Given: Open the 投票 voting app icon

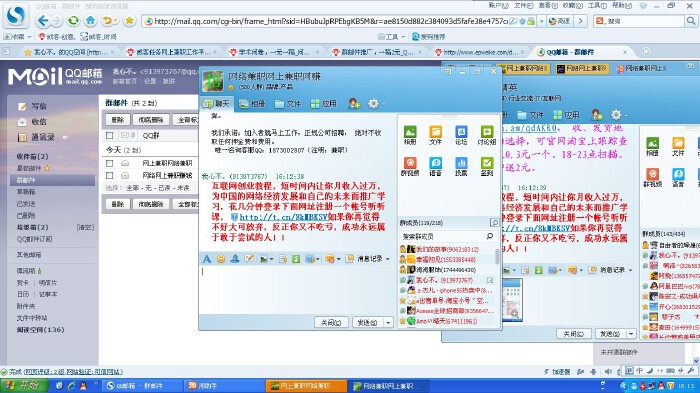Looking at the screenshot, I should [461, 166].
